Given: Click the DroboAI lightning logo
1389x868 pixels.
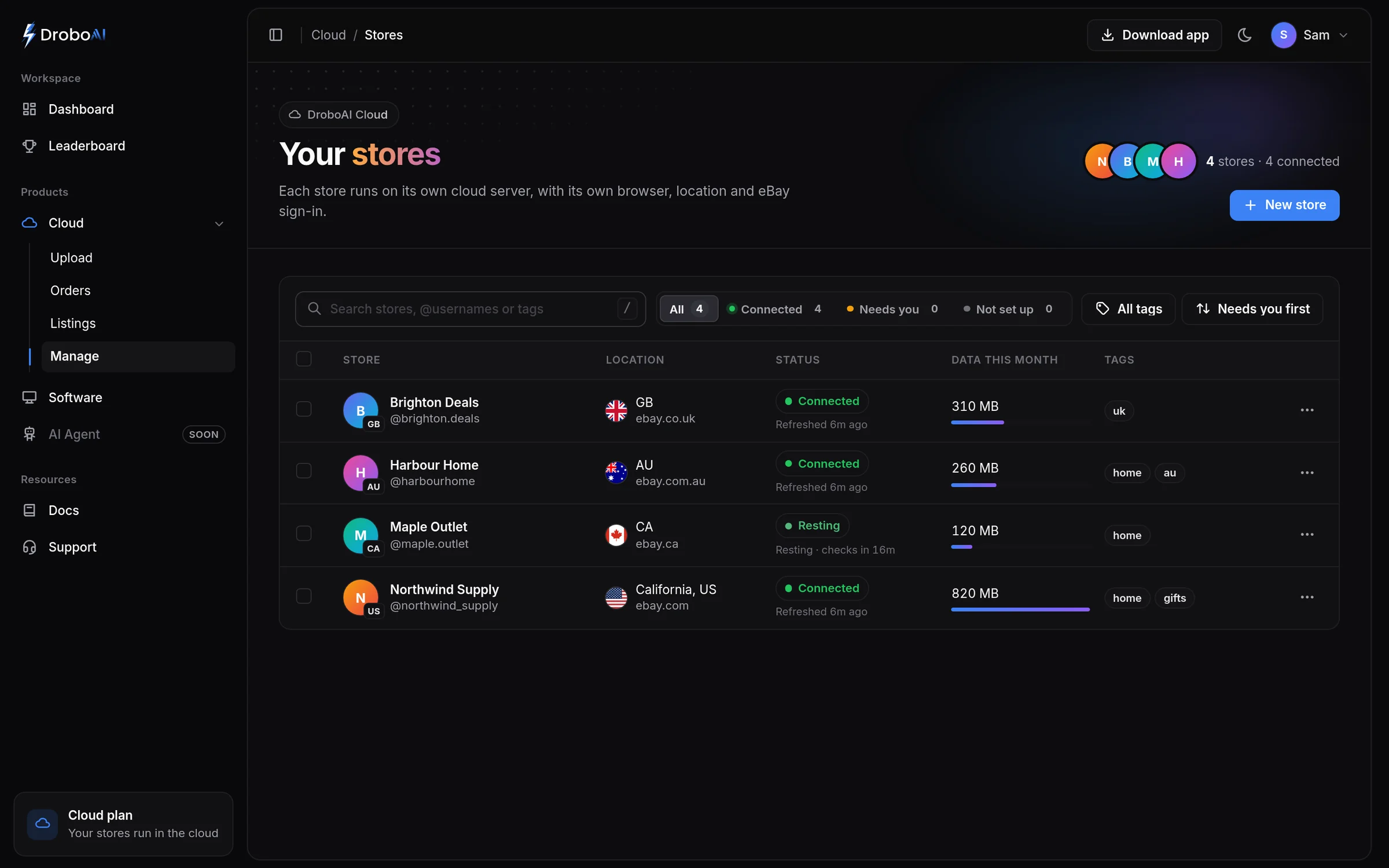Looking at the screenshot, I should (x=29, y=35).
